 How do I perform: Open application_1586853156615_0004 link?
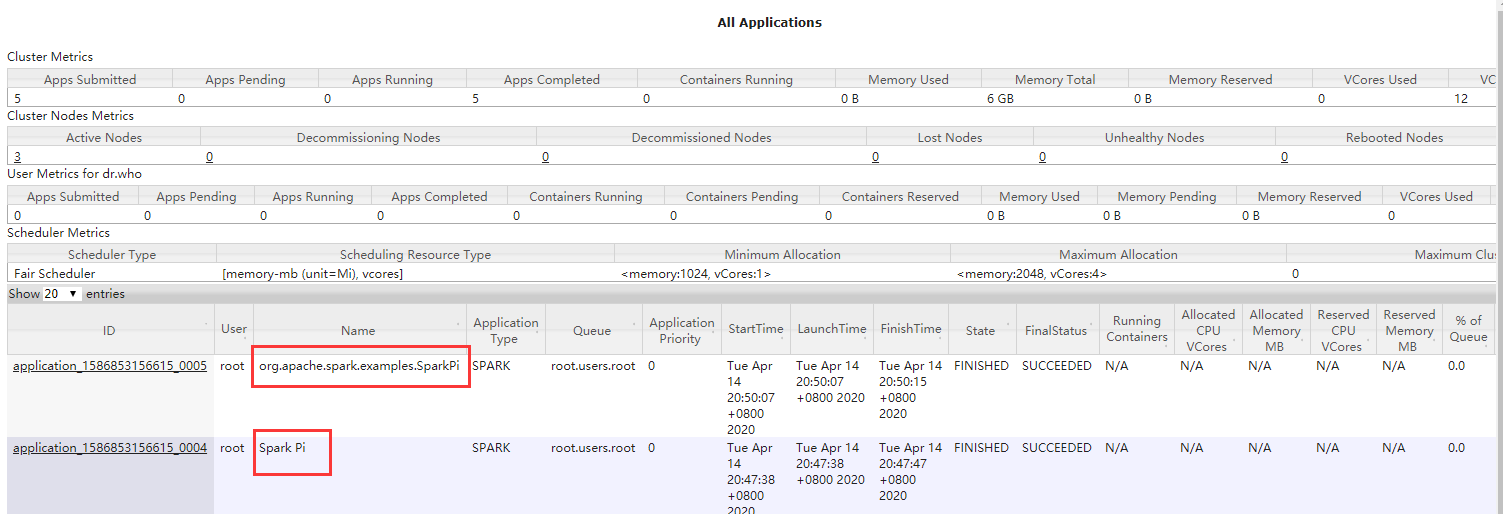point(110,448)
